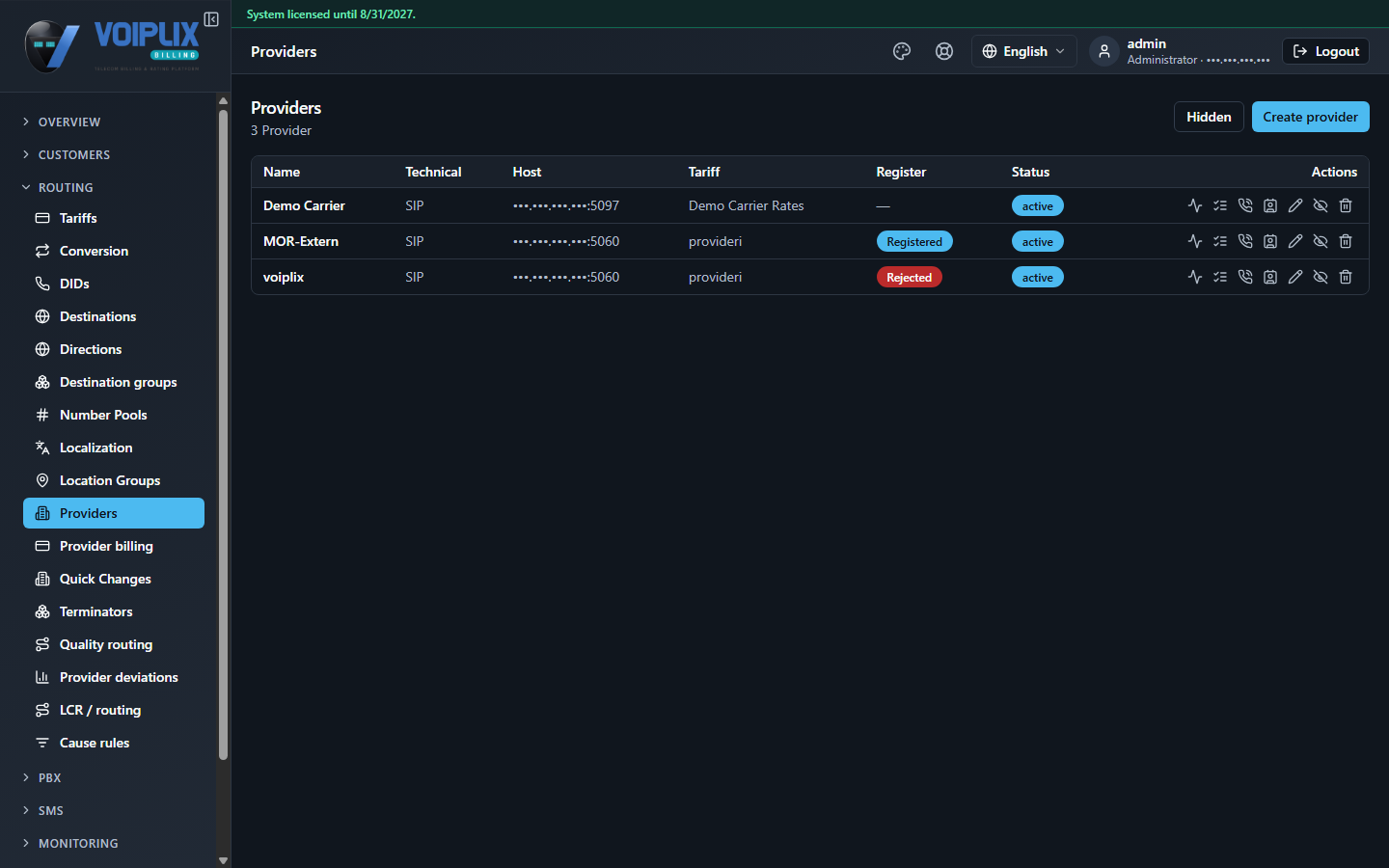Open the contact card icon for voiplix
This screenshot has width=1389, height=868.
[x=1270, y=277]
